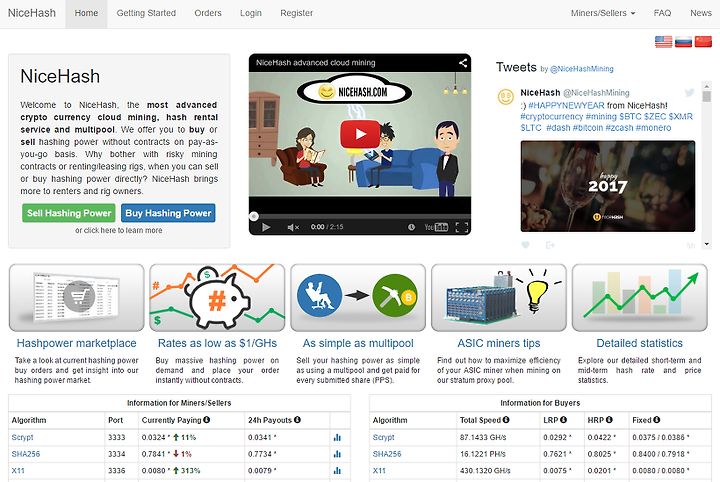Play the NiceHash video with the red button

[360, 134]
